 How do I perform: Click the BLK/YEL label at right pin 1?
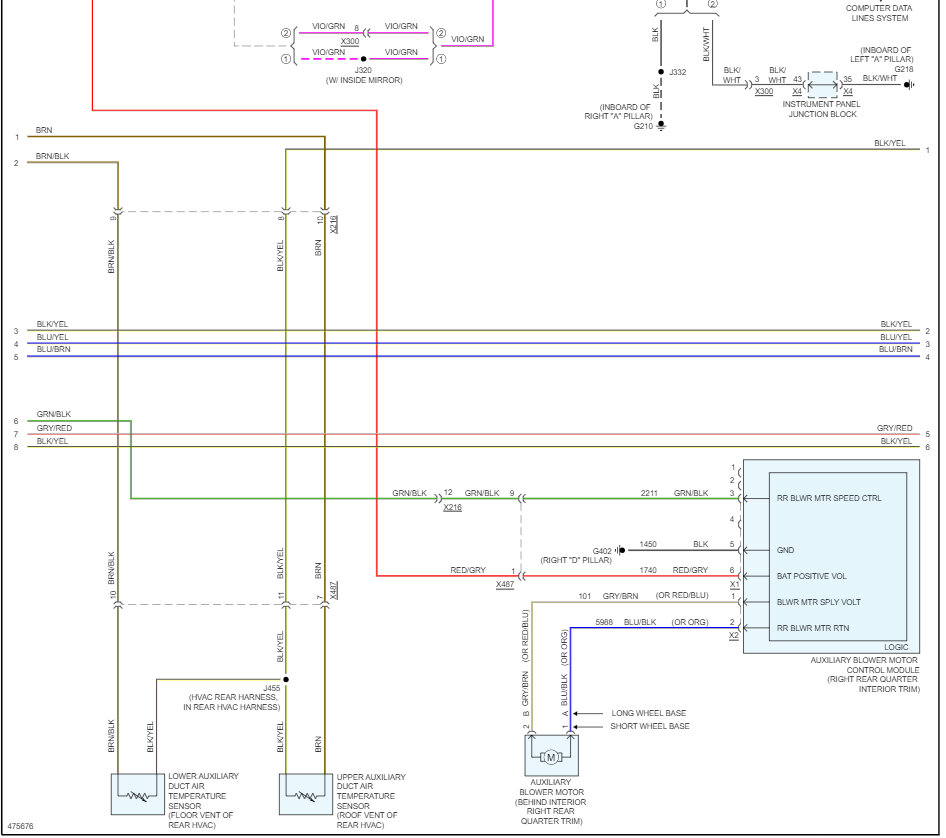pos(890,144)
